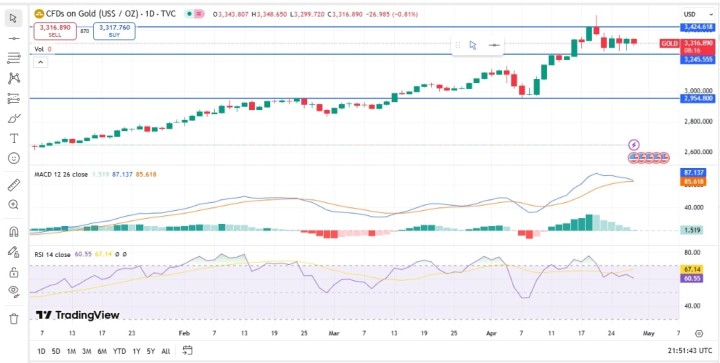Viewport: 720px width, 363px height.
Task: Click the 21:51:43 UTC timezone clock
Action: point(689,351)
